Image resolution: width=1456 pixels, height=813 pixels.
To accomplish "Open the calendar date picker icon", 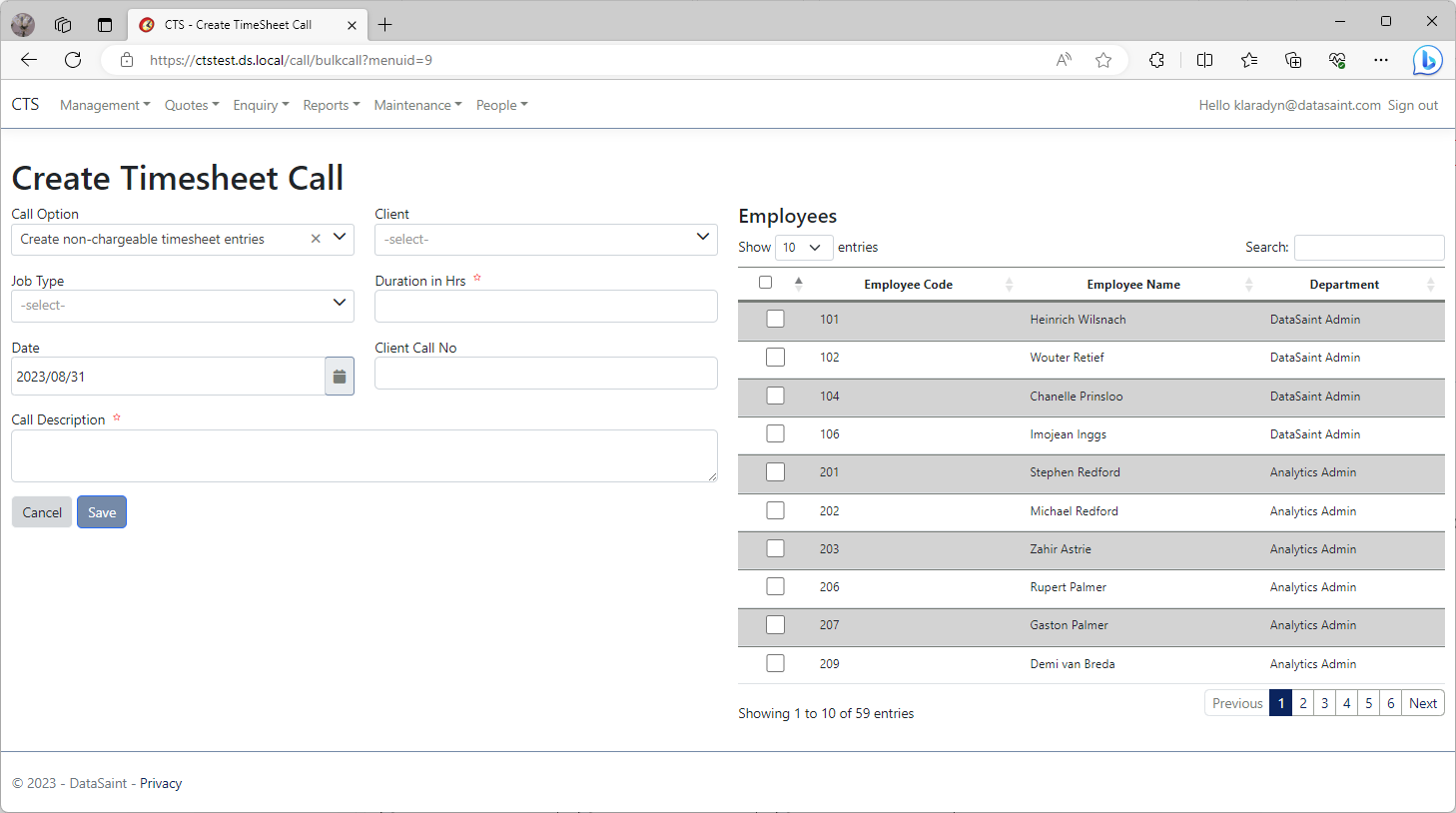I will [x=340, y=377].
